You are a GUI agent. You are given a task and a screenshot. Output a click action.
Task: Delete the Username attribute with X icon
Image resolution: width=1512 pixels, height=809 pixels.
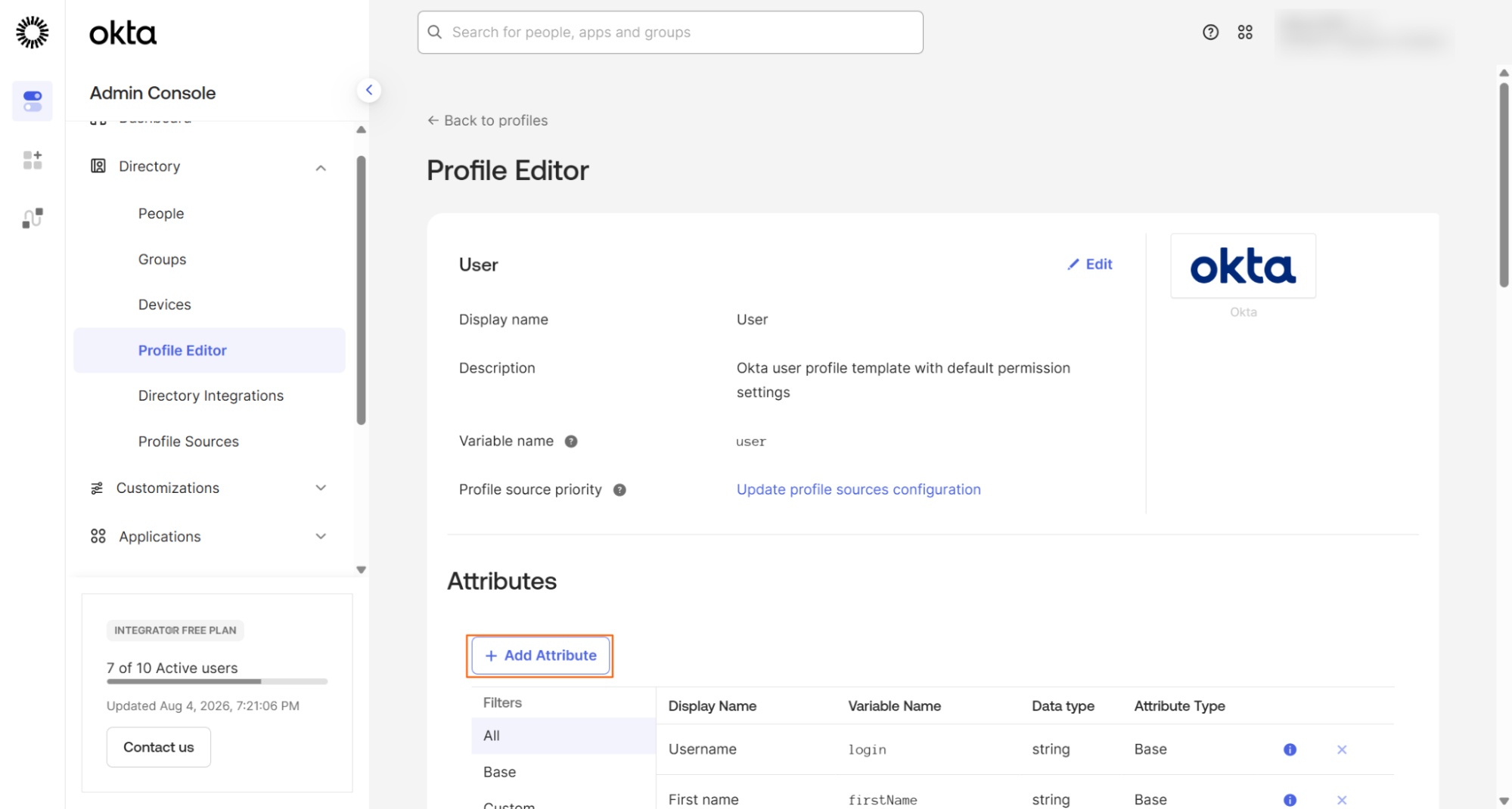click(1342, 749)
